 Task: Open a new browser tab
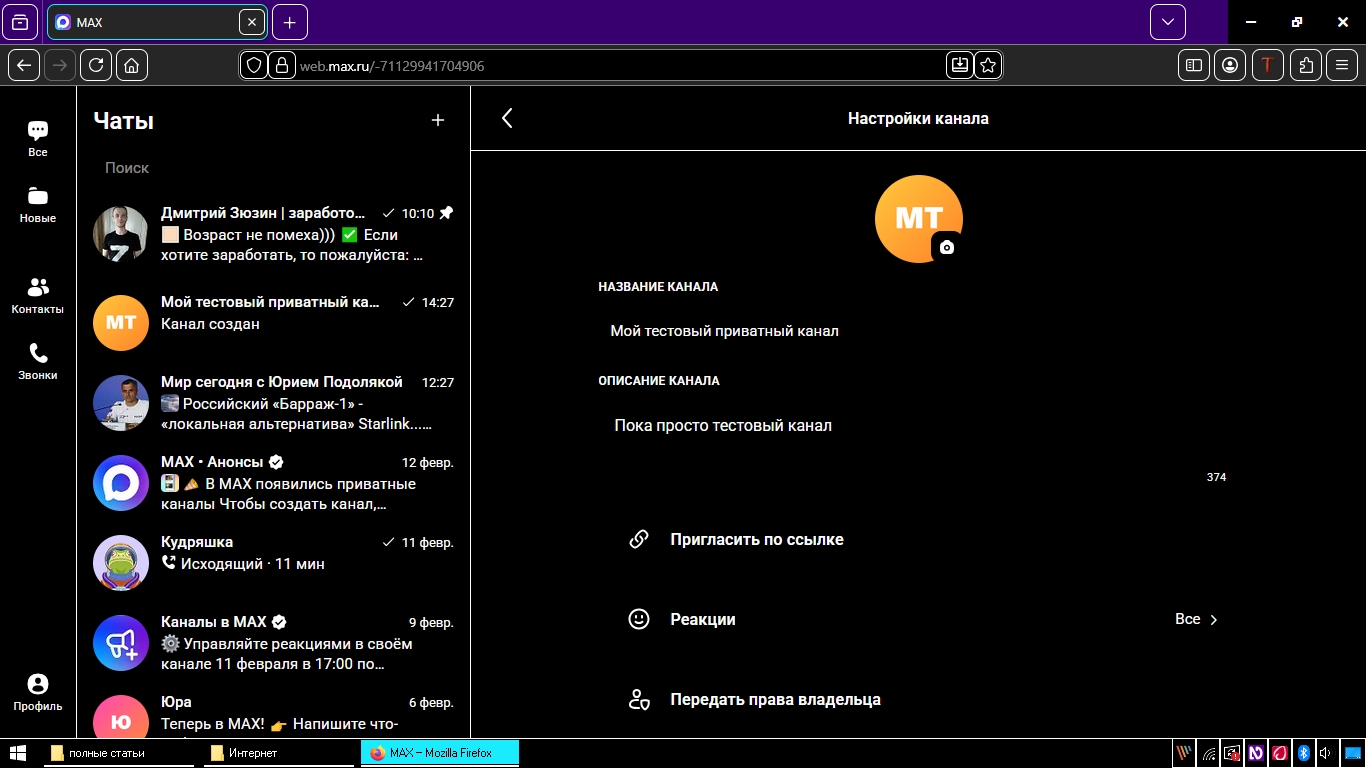coord(289,22)
